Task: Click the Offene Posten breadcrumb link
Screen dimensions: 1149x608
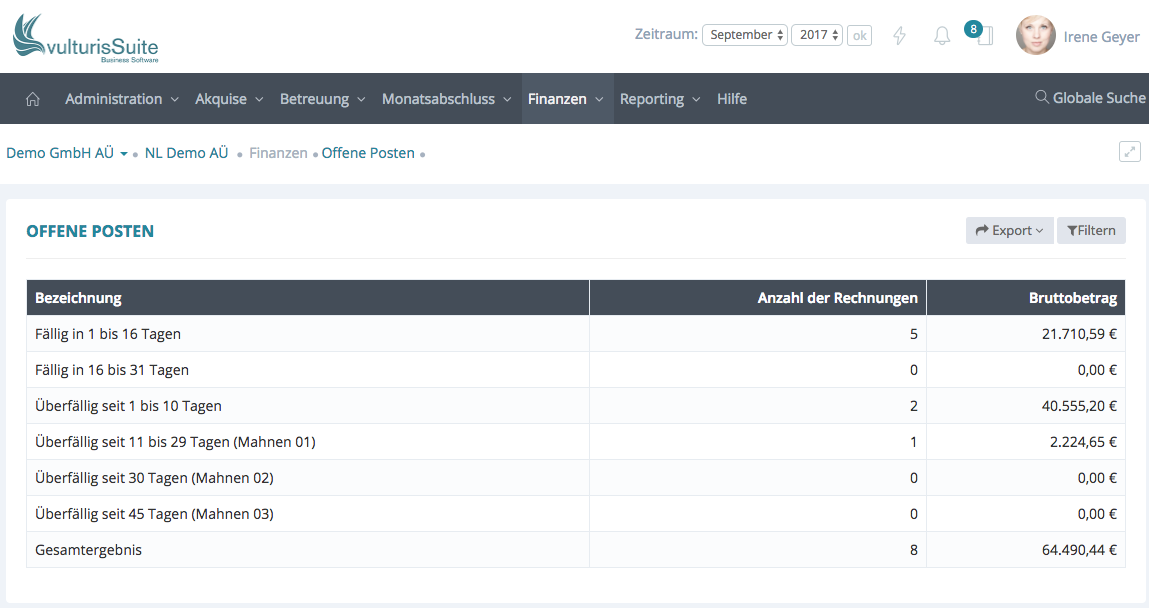Action: tap(368, 153)
